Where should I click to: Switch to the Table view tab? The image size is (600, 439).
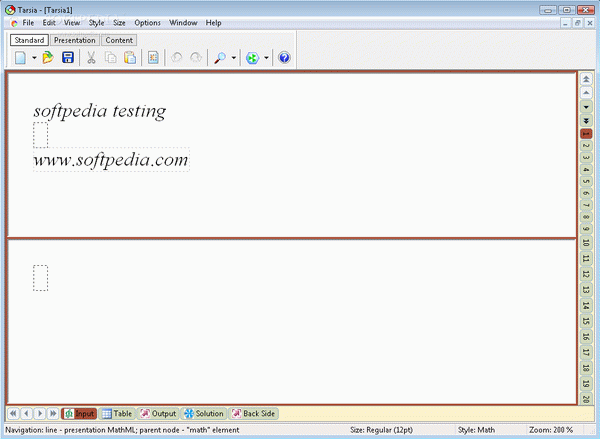(117, 414)
